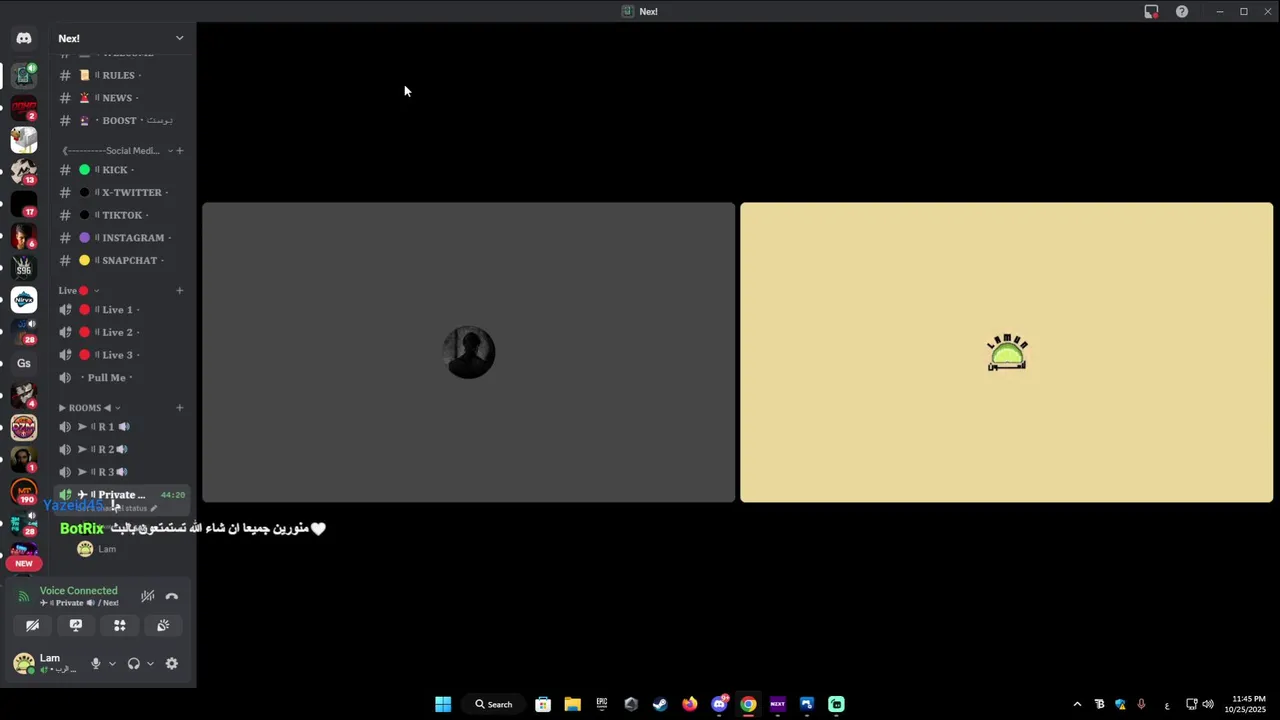The image size is (1280, 720).
Task: Open the Nirvx server icon
Action: coord(24,300)
